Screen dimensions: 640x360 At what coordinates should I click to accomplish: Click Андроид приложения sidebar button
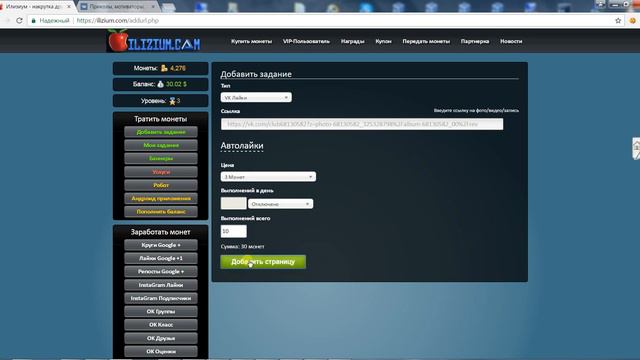point(161,198)
